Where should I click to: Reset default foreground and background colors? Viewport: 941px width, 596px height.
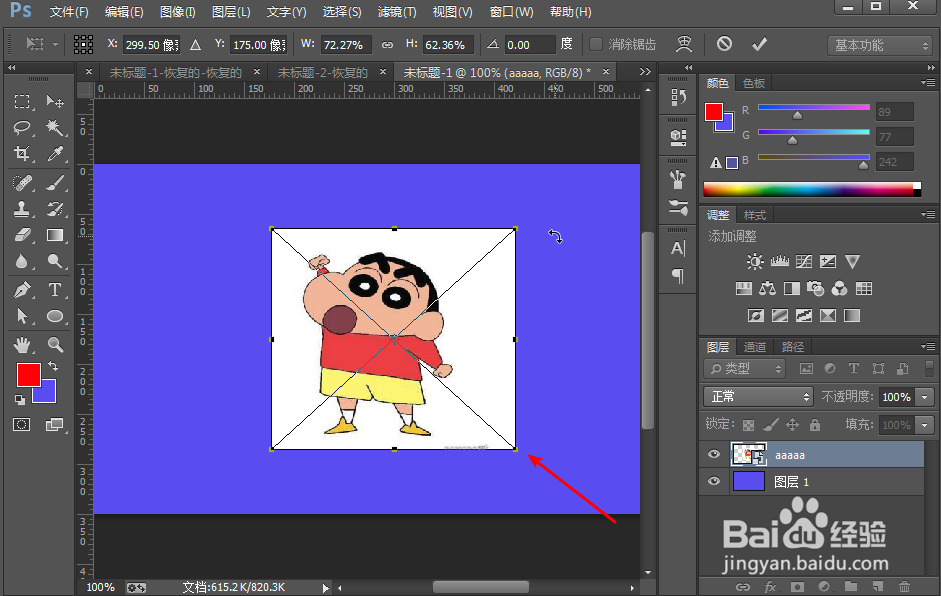20,400
